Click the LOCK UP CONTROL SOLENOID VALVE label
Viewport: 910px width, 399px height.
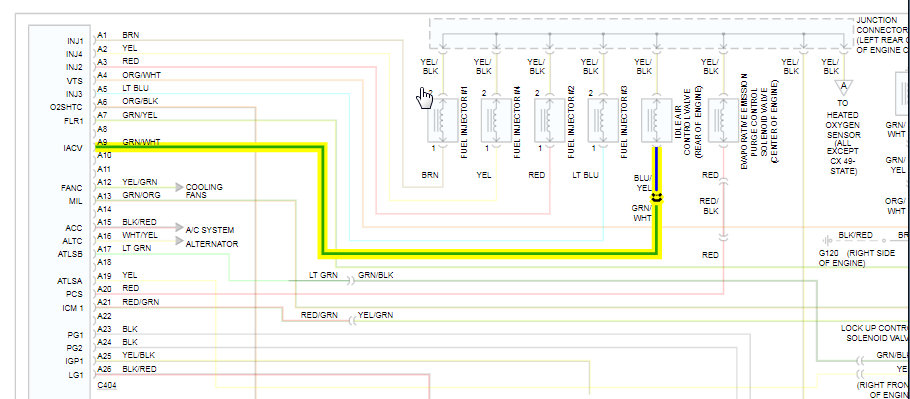(x=875, y=333)
